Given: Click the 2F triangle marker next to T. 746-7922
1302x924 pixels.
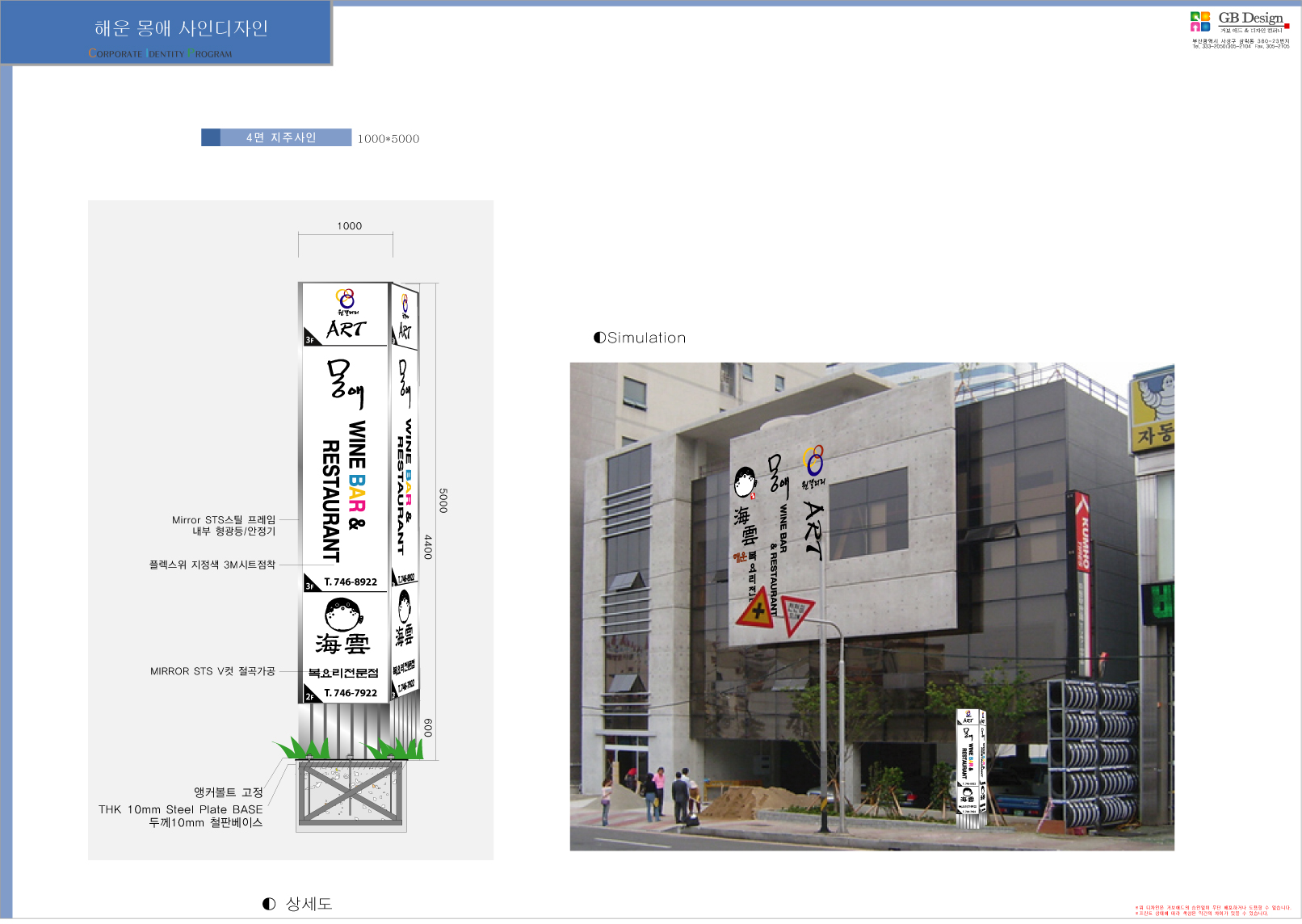Looking at the screenshot, I should point(311,694).
